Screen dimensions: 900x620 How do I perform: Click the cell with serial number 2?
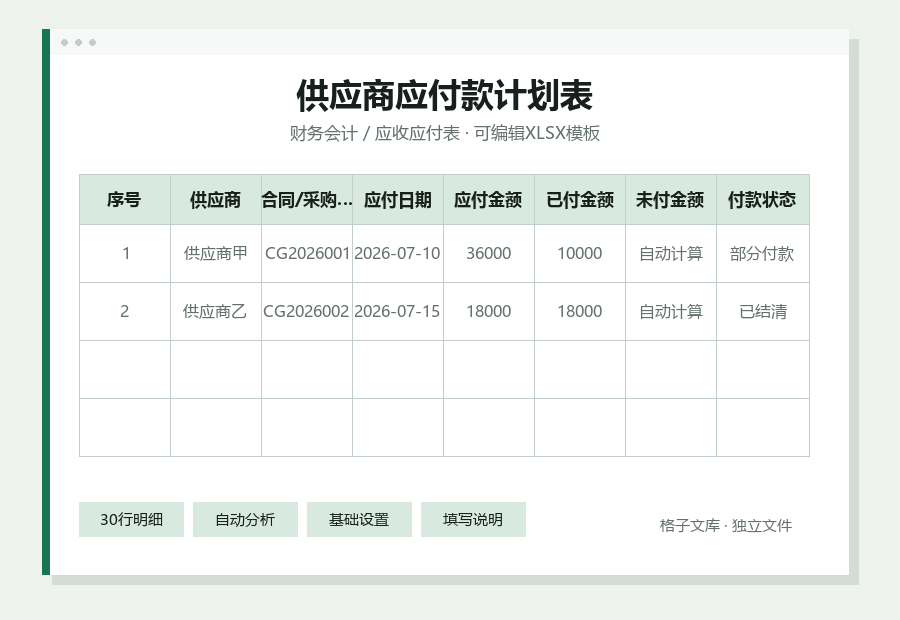125,312
